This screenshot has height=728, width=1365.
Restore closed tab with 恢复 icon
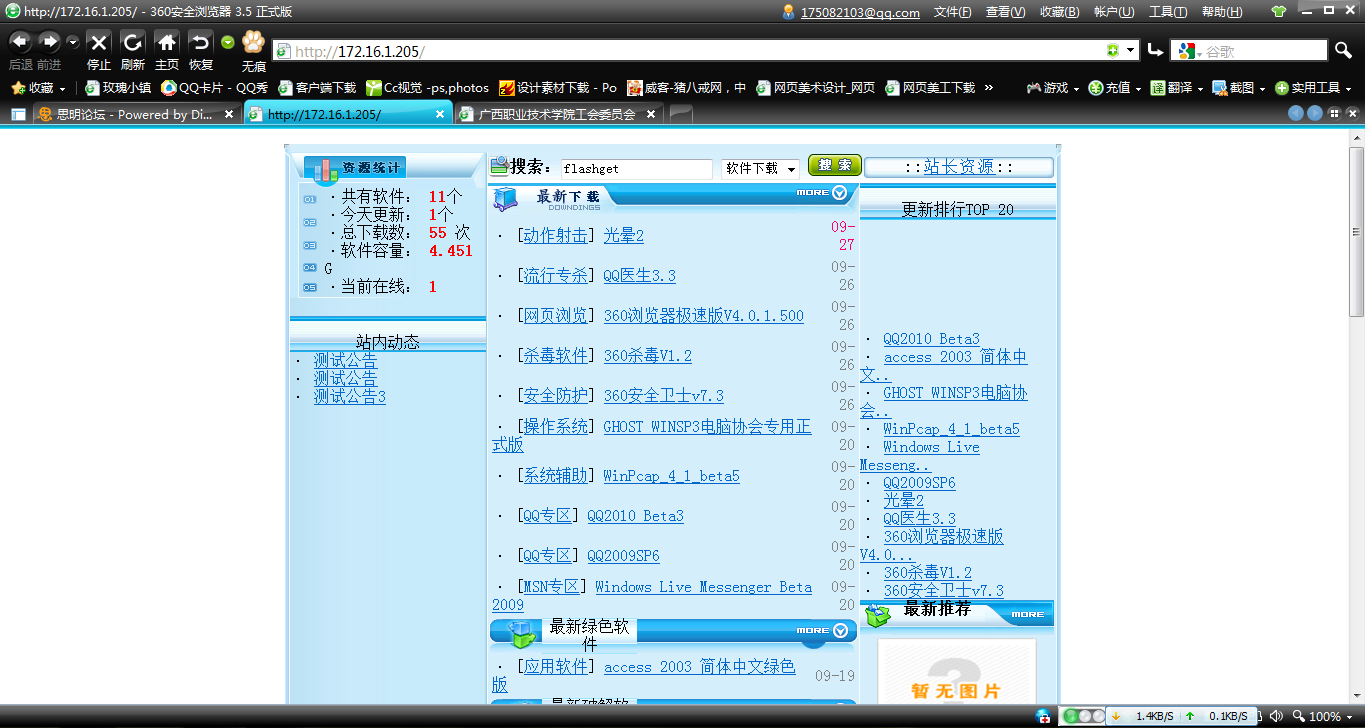tap(201, 42)
